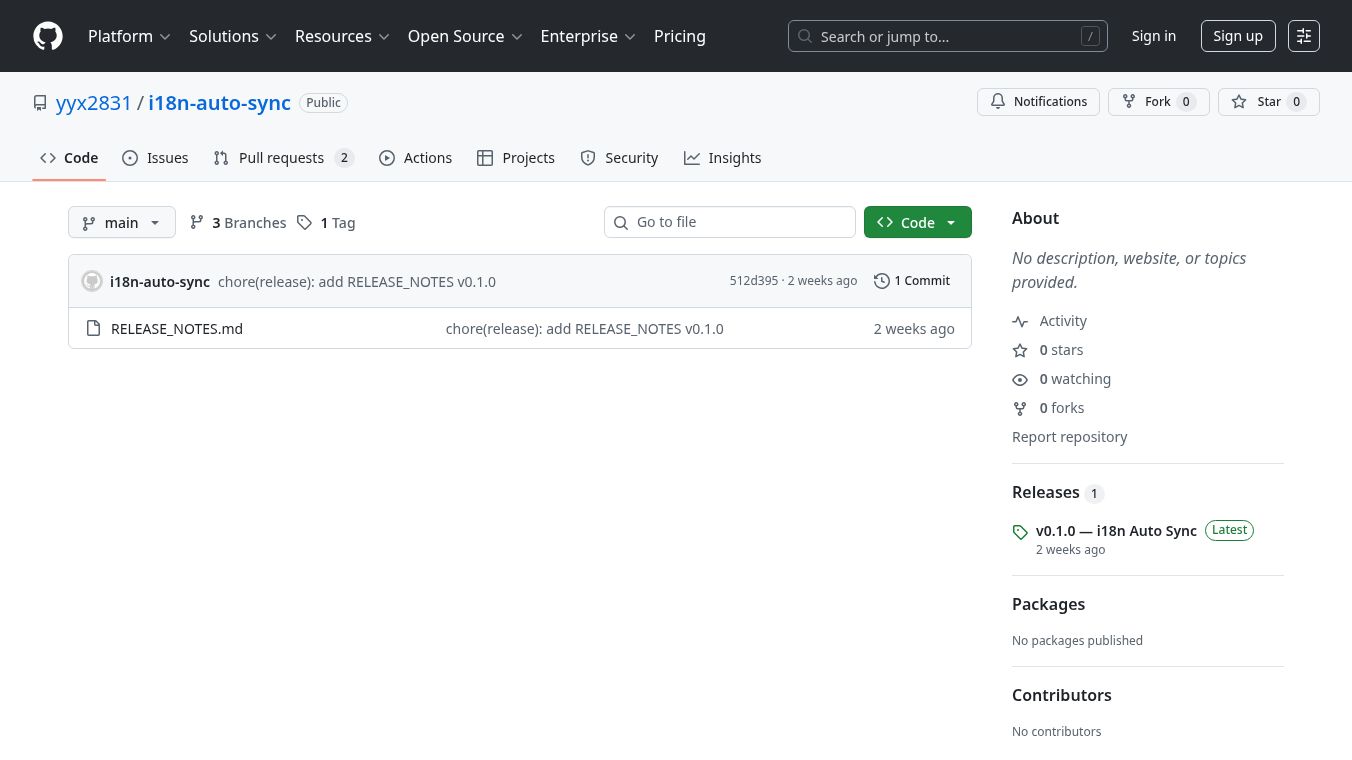Click the committer avatar for i18n-auto-sync
1352x760 pixels.
[92, 281]
